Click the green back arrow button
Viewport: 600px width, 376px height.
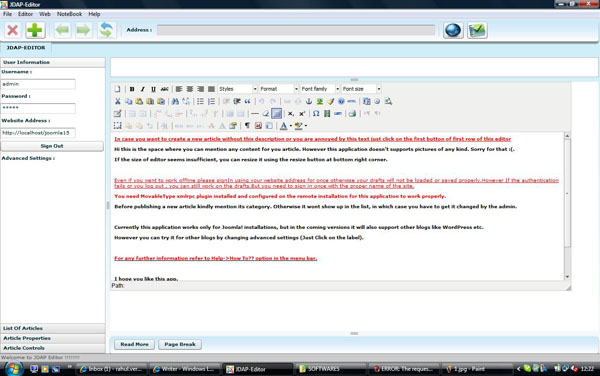[x=62, y=30]
